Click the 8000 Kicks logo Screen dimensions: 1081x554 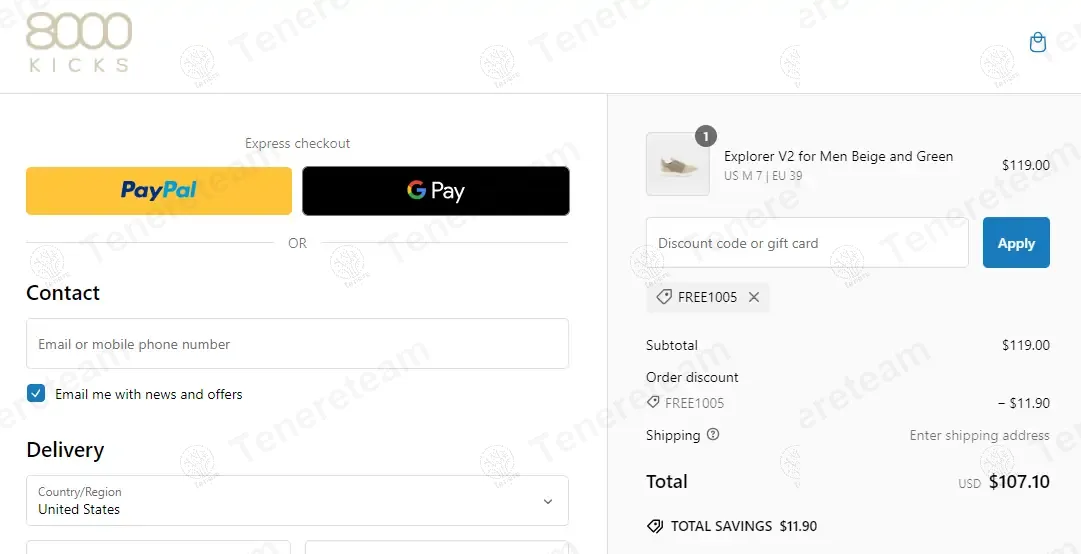pyautogui.click(x=79, y=43)
